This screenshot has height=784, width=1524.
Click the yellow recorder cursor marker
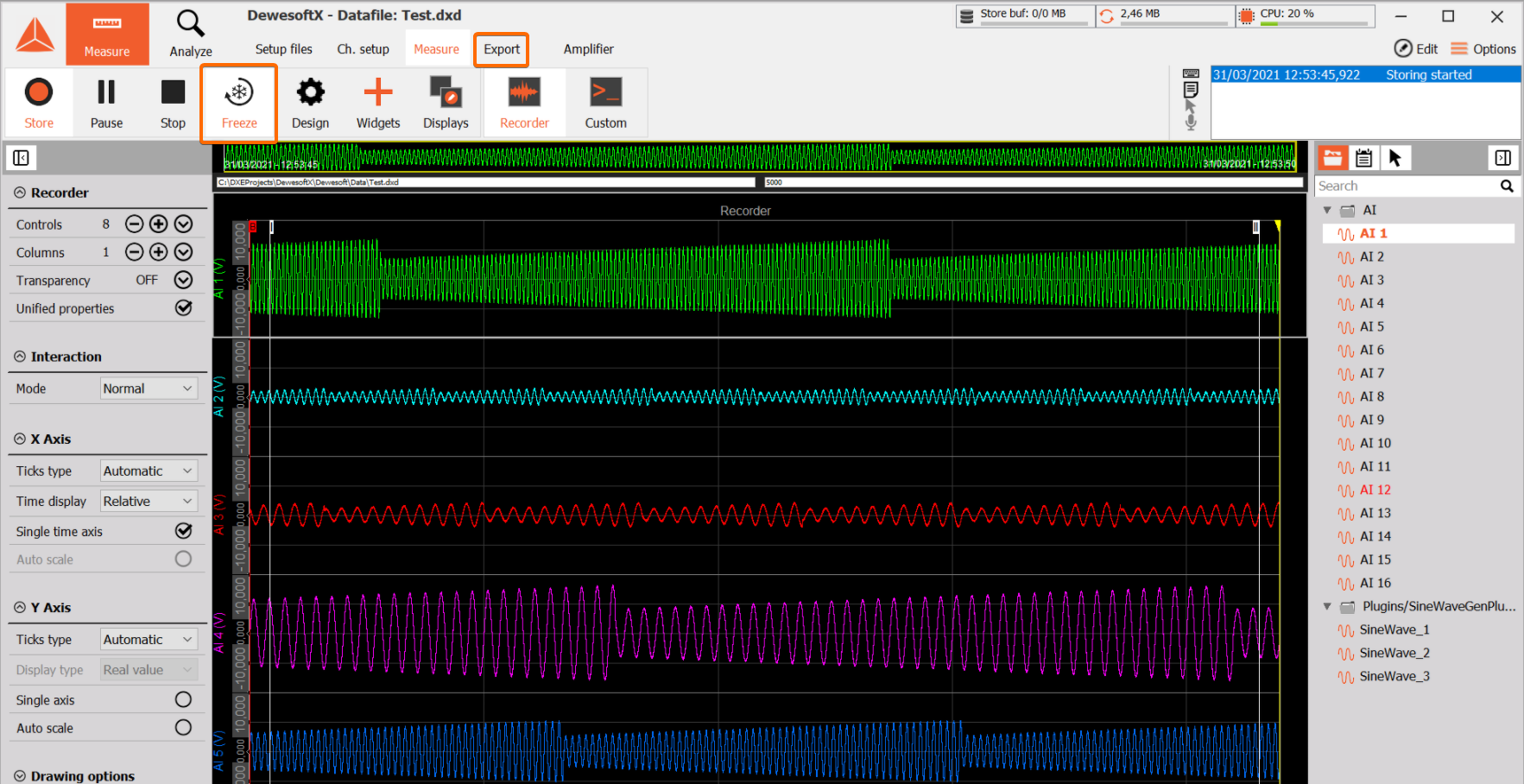click(1277, 226)
